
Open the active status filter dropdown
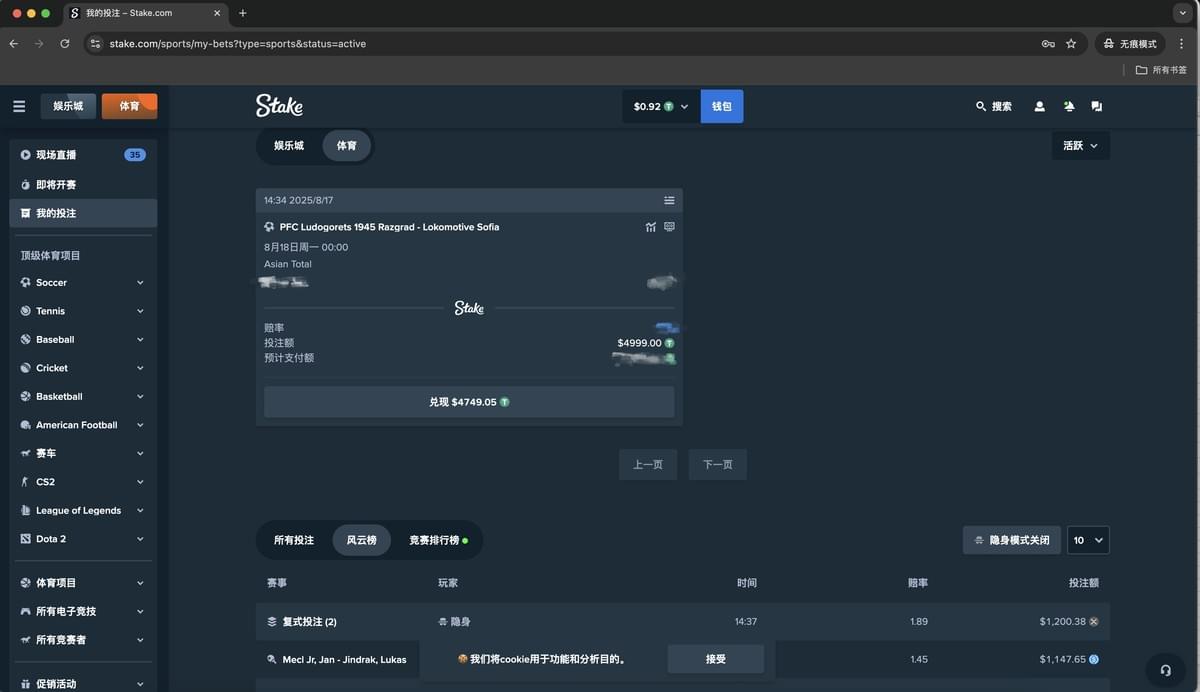(1080, 146)
